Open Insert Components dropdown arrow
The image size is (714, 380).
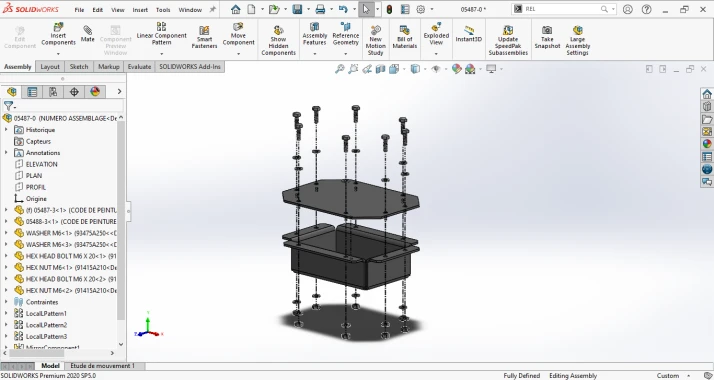(x=58, y=54)
